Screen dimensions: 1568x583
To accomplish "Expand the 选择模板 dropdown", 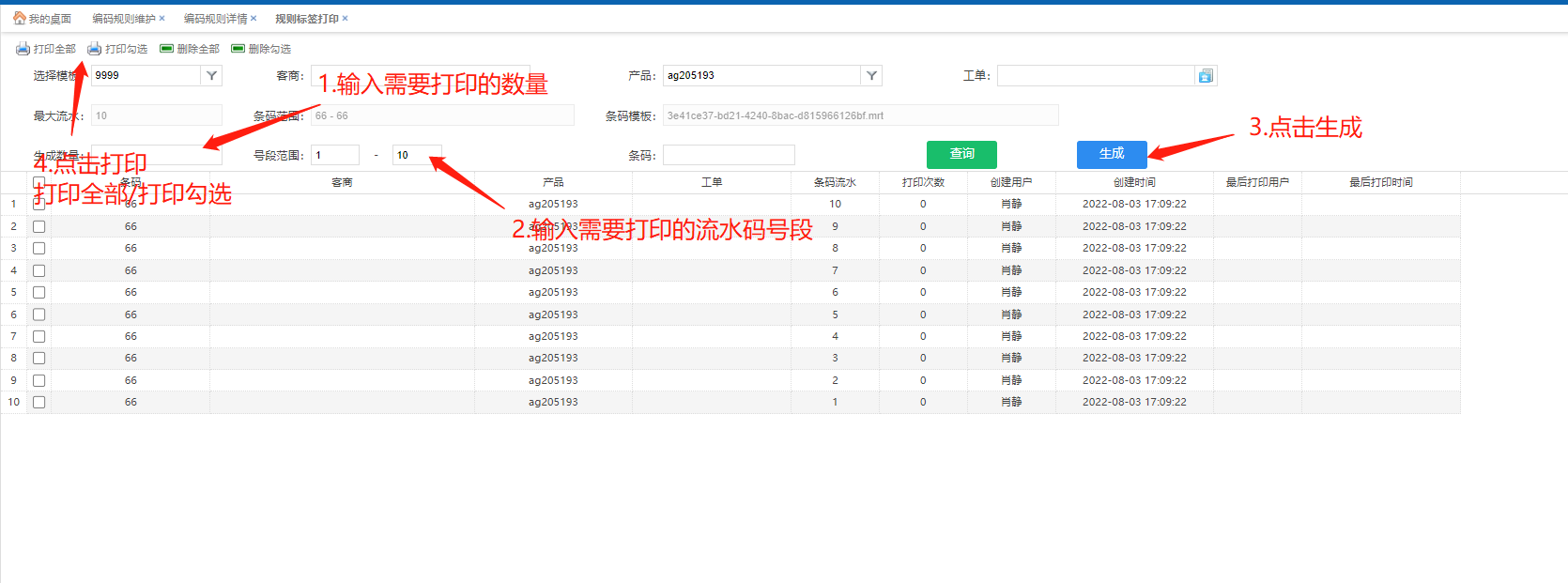I will tap(211, 76).
